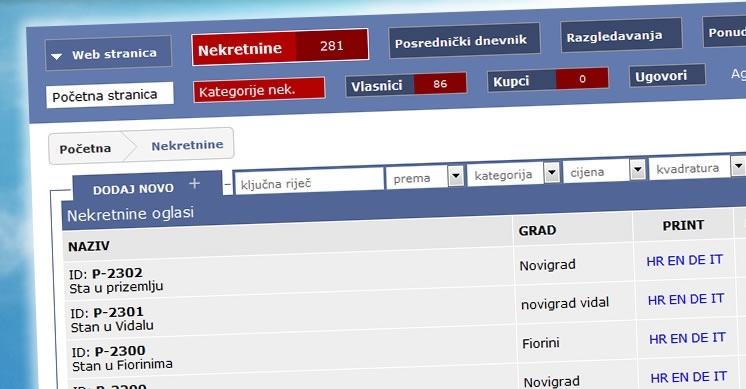Print P-2300 in IT
The image size is (746, 389).
pos(719,337)
